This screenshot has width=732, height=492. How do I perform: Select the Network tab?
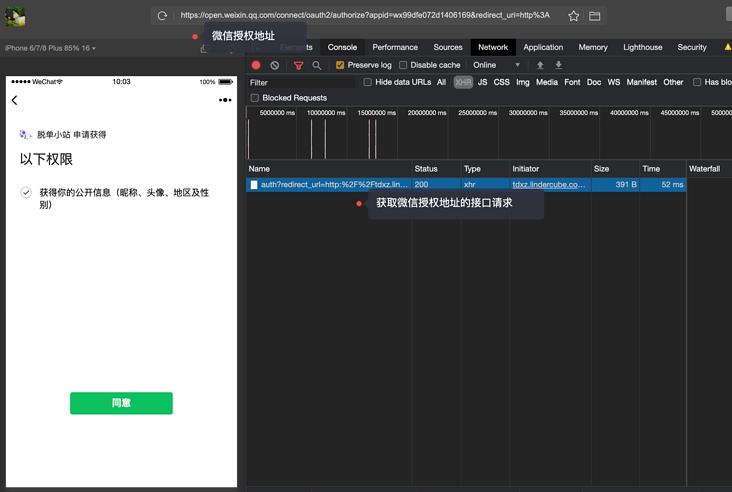point(493,47)
